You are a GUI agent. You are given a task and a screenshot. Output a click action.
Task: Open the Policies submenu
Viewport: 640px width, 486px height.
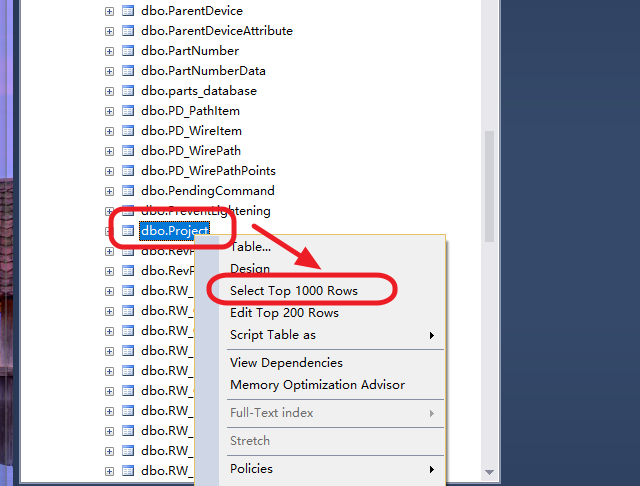click(x=332, y=469)
